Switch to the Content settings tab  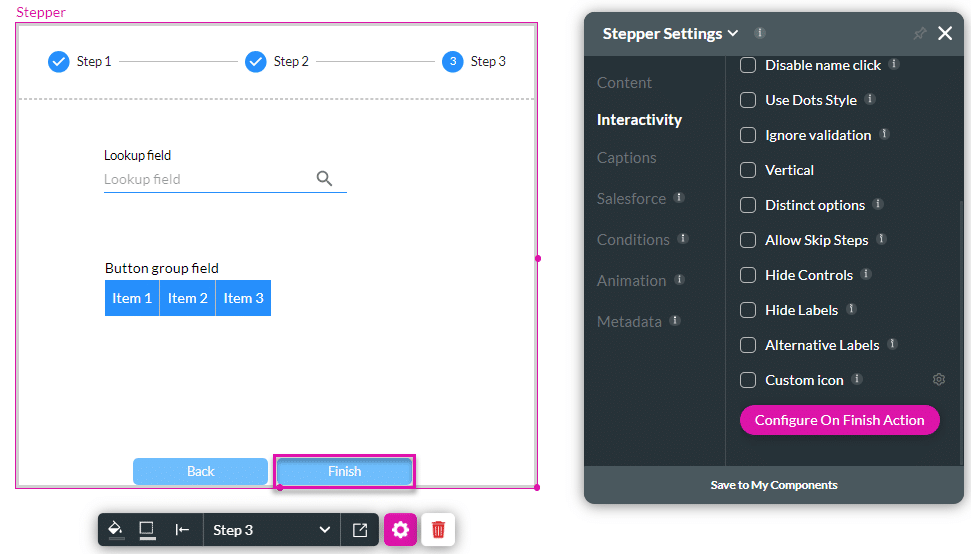(624, 83)
